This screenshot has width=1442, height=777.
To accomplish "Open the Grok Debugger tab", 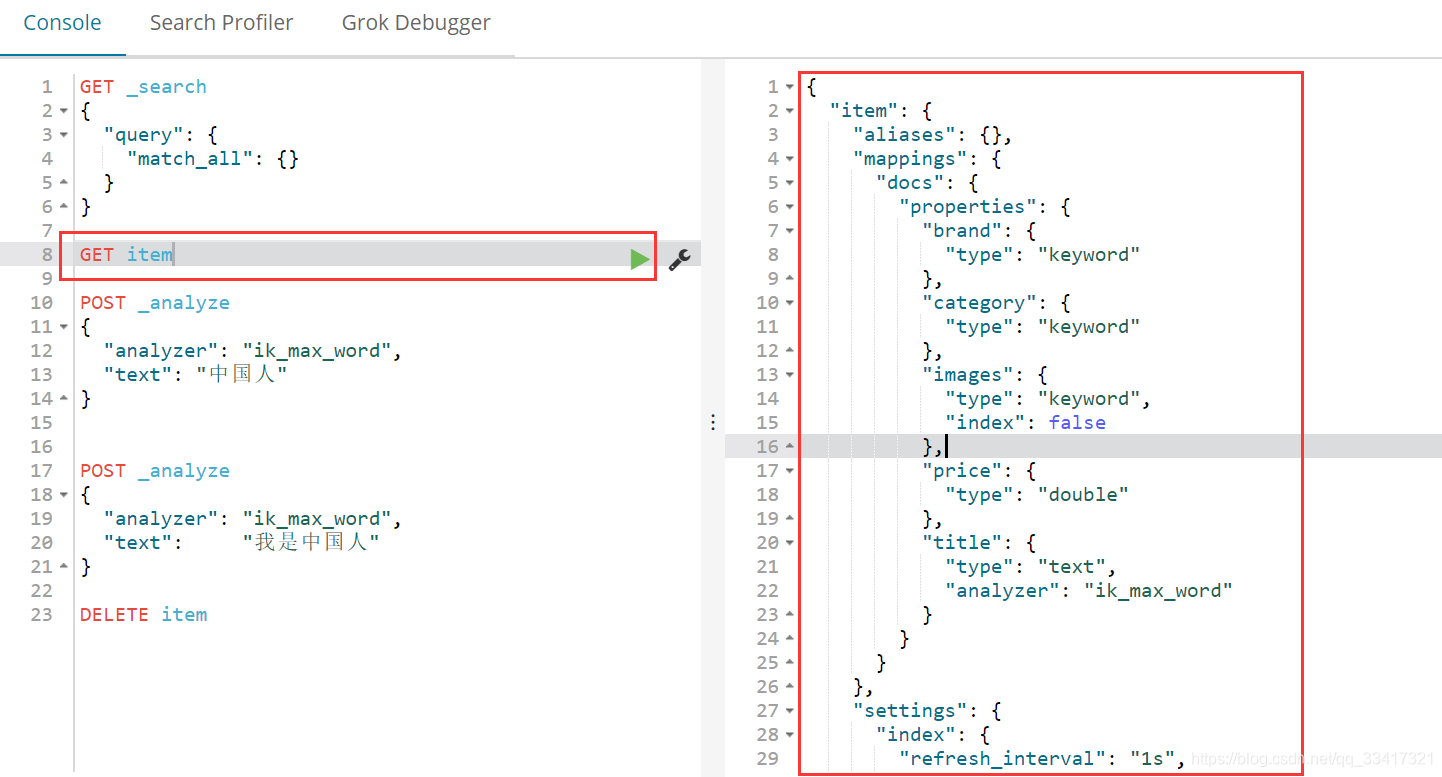I will coord(416,23).
